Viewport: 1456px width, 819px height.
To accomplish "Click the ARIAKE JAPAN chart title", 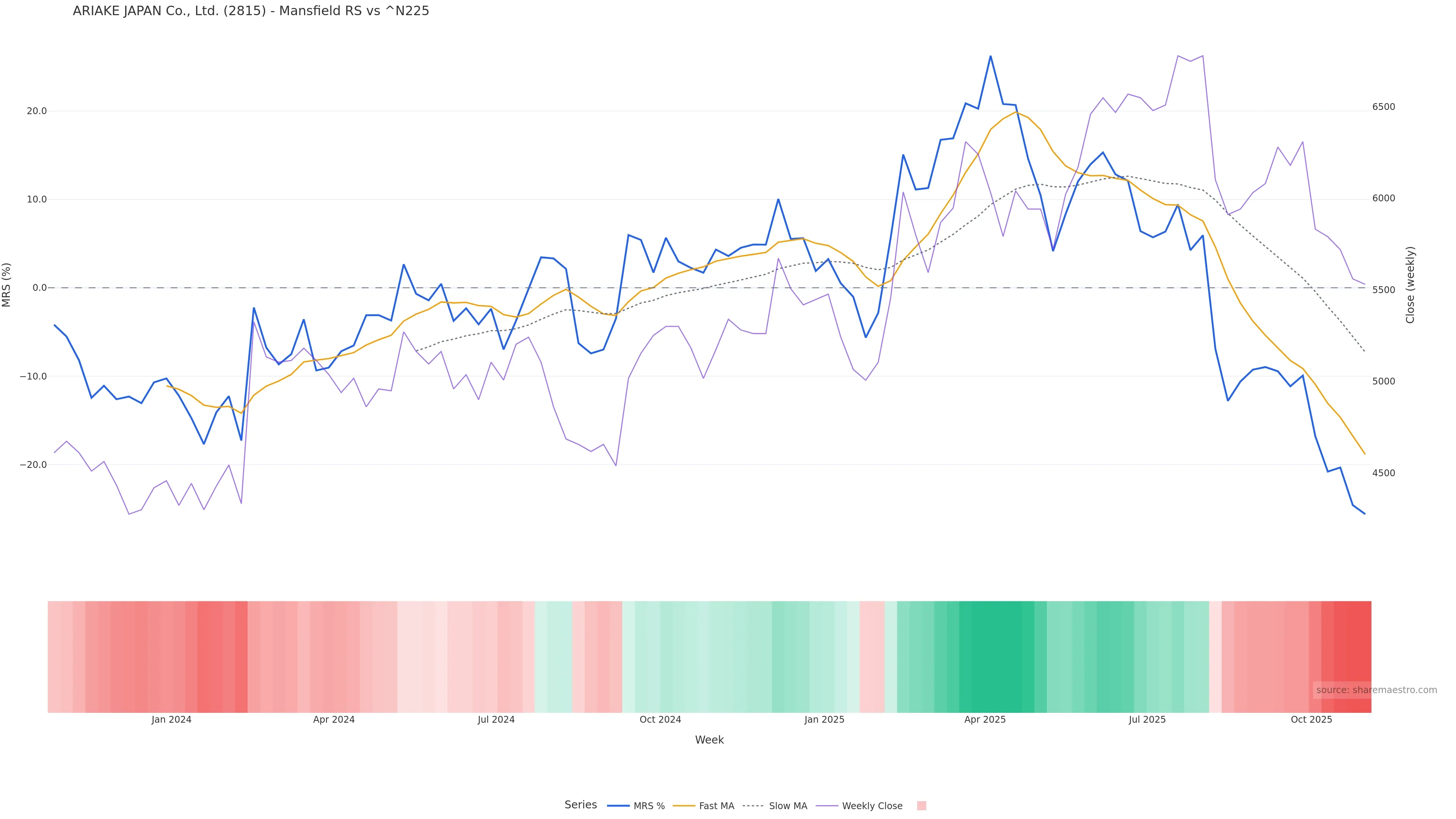I will click(x=251, y=11).
